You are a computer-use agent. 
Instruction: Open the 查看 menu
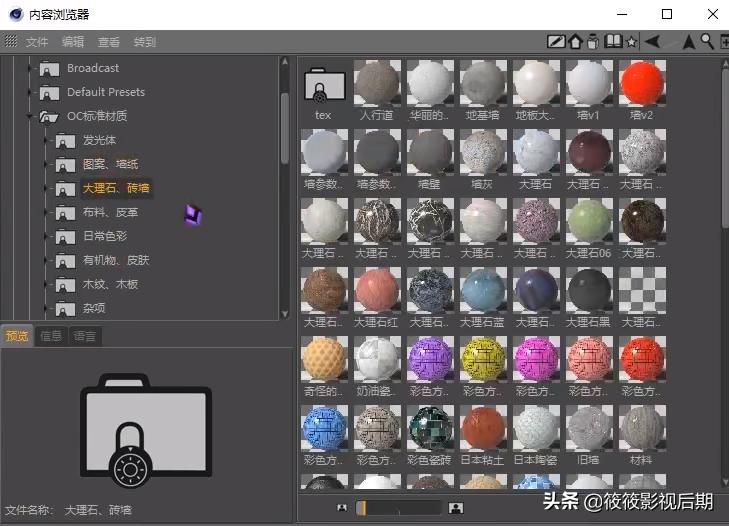click(x=109, y=42)
